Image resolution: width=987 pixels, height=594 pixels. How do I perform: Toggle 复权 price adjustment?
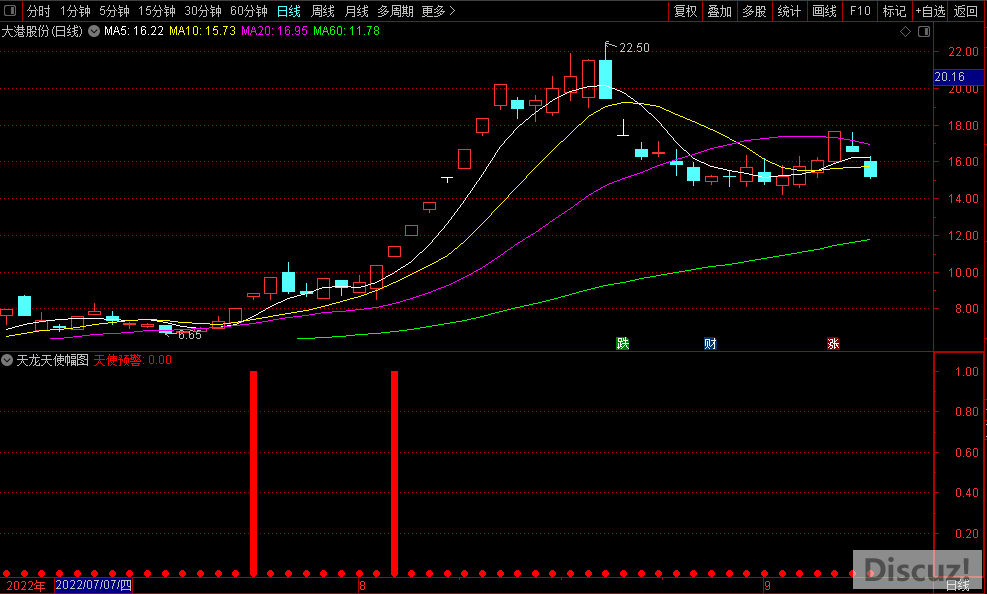[685, 11]
